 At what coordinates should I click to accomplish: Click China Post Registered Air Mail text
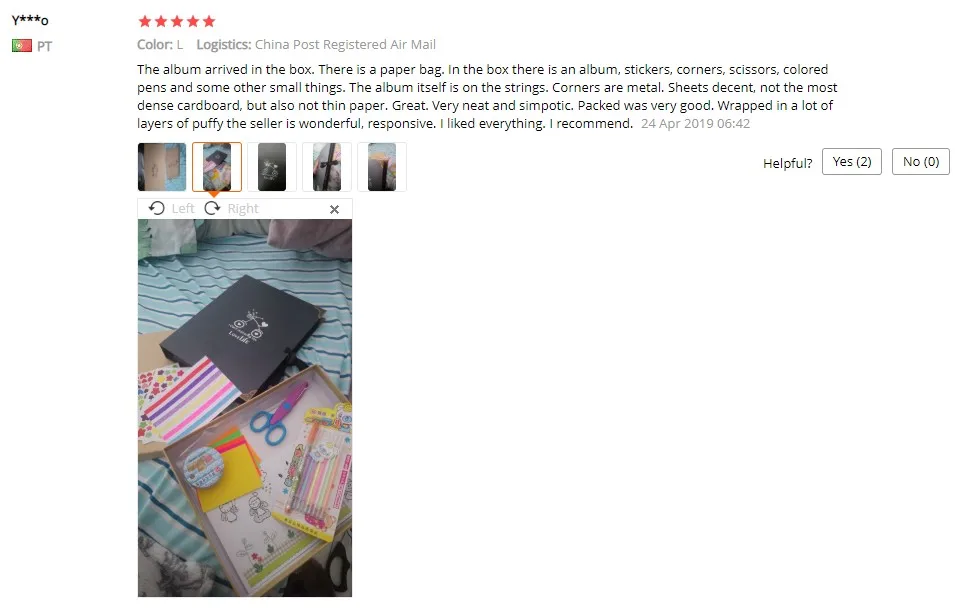coord(345,44)
